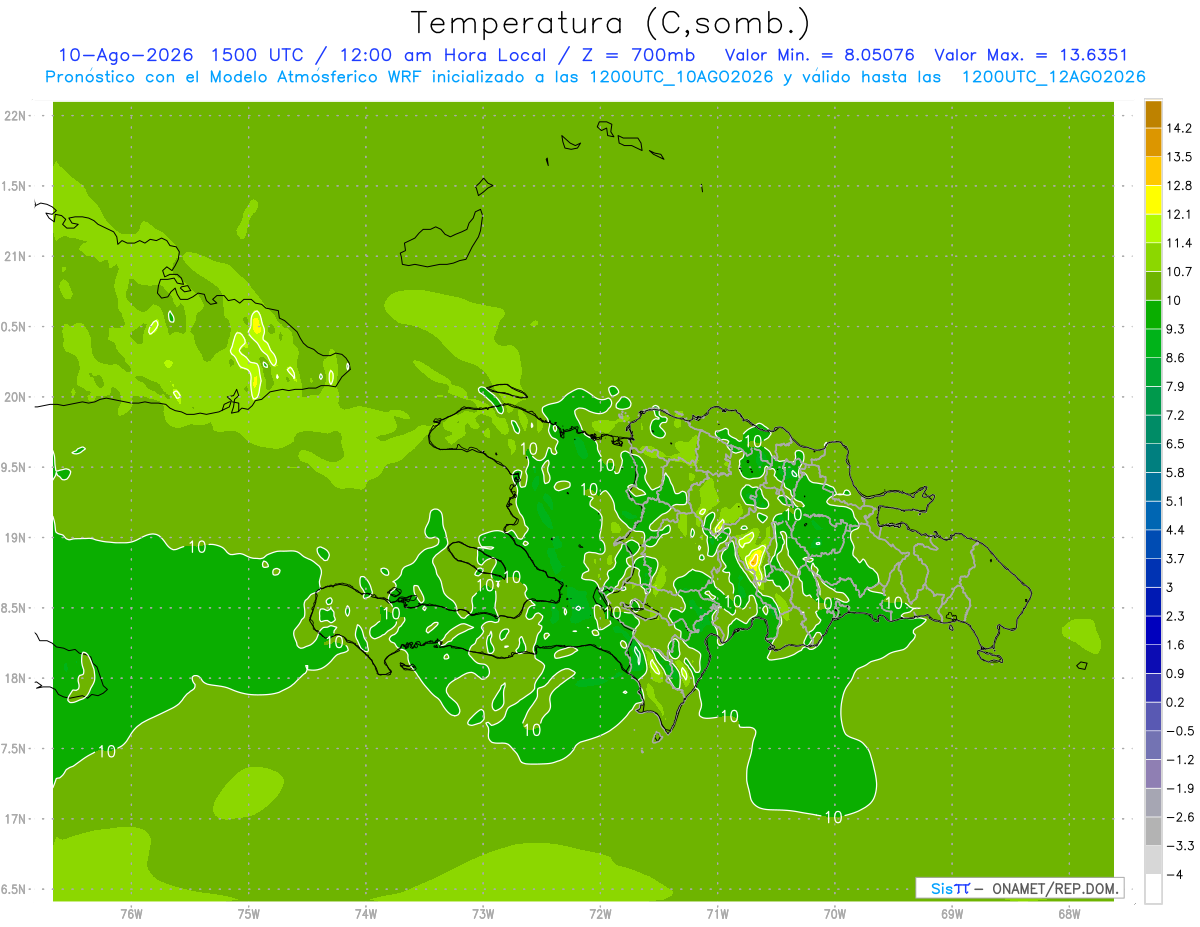Click the 69W longitude axis label
This screenshot has width=1200, height=927.
[952, 914]
